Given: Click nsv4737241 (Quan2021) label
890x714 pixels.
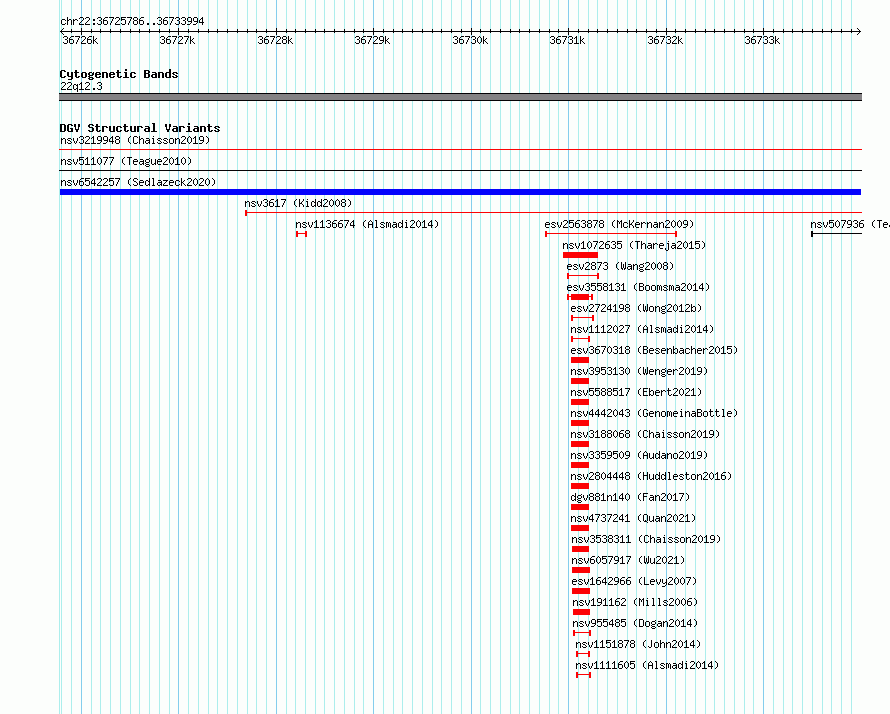Looking at the screenshot, I should pyautogui.click(x=633, y=518).
